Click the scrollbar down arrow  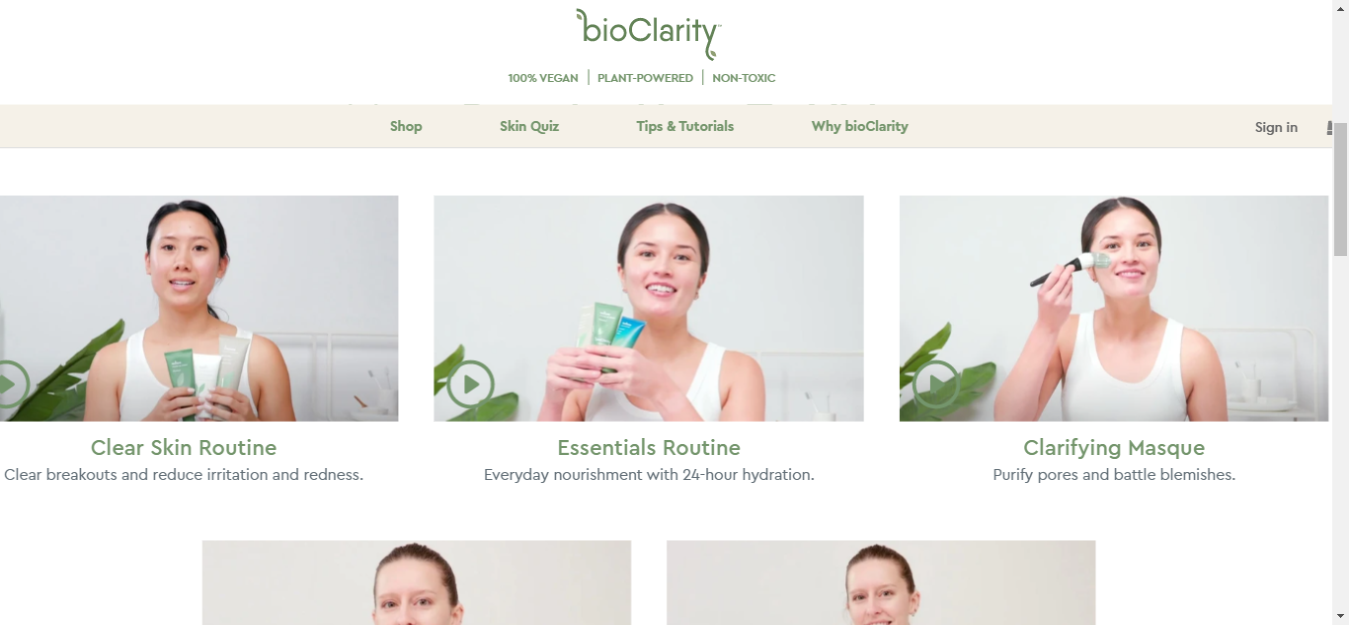click(x=1340, y=615)
